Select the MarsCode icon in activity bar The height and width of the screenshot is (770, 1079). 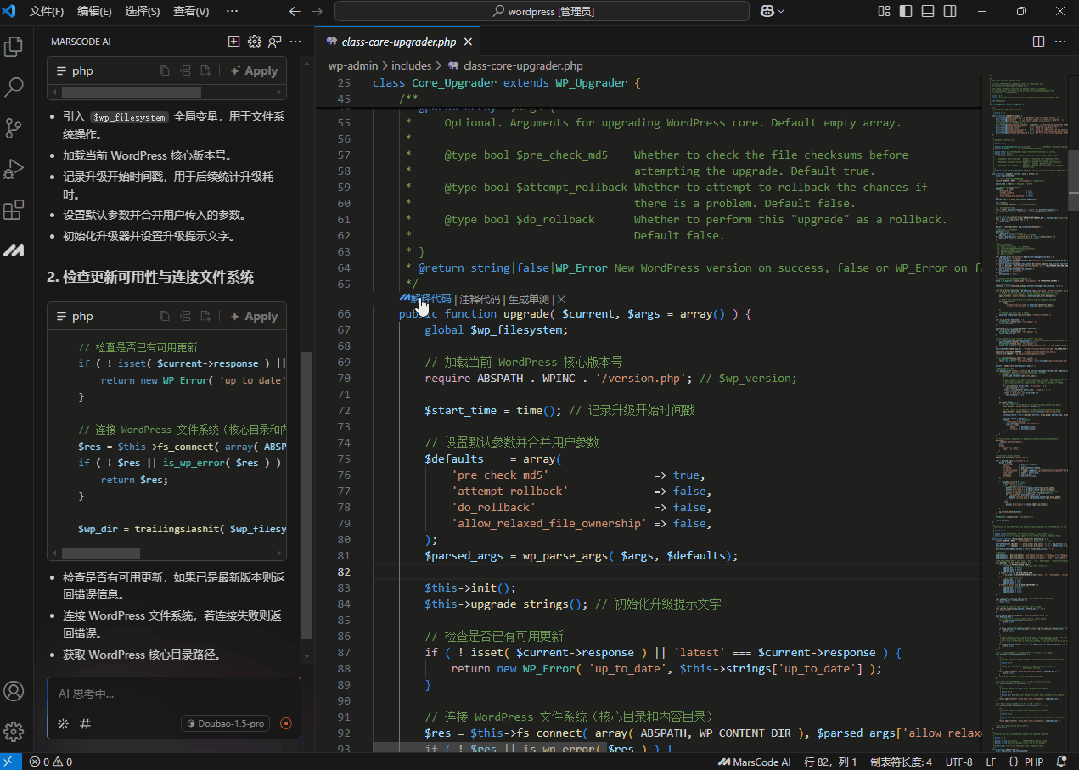(x=14, y=250)
